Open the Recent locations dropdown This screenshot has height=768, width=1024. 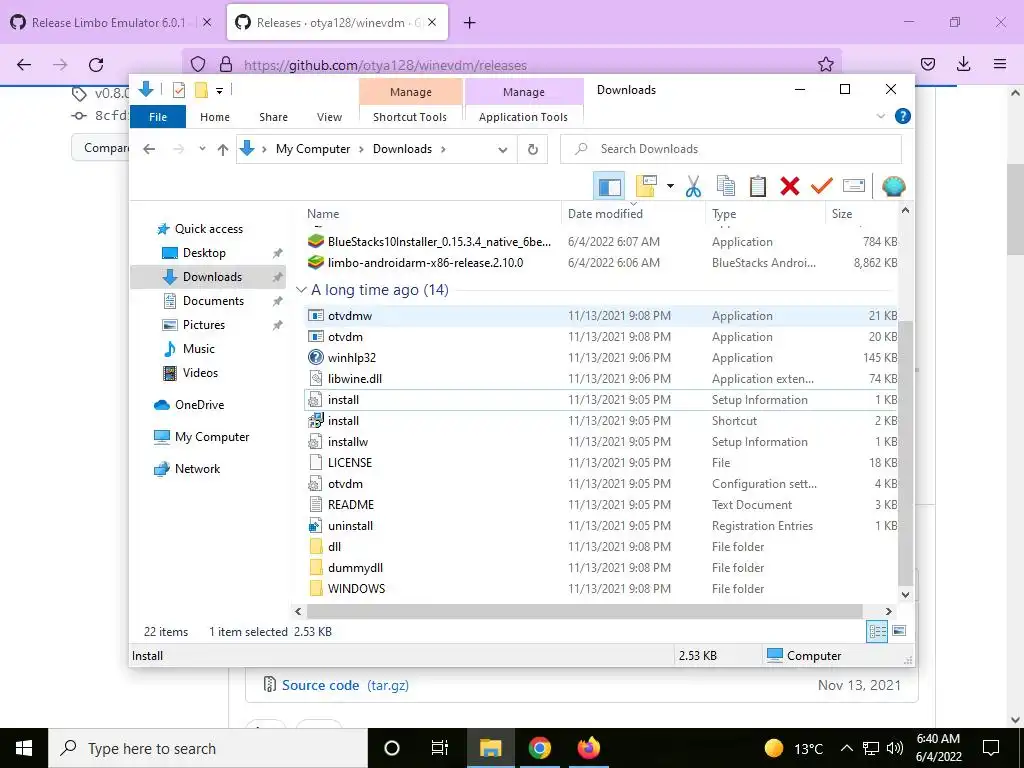tap(202, 149)
